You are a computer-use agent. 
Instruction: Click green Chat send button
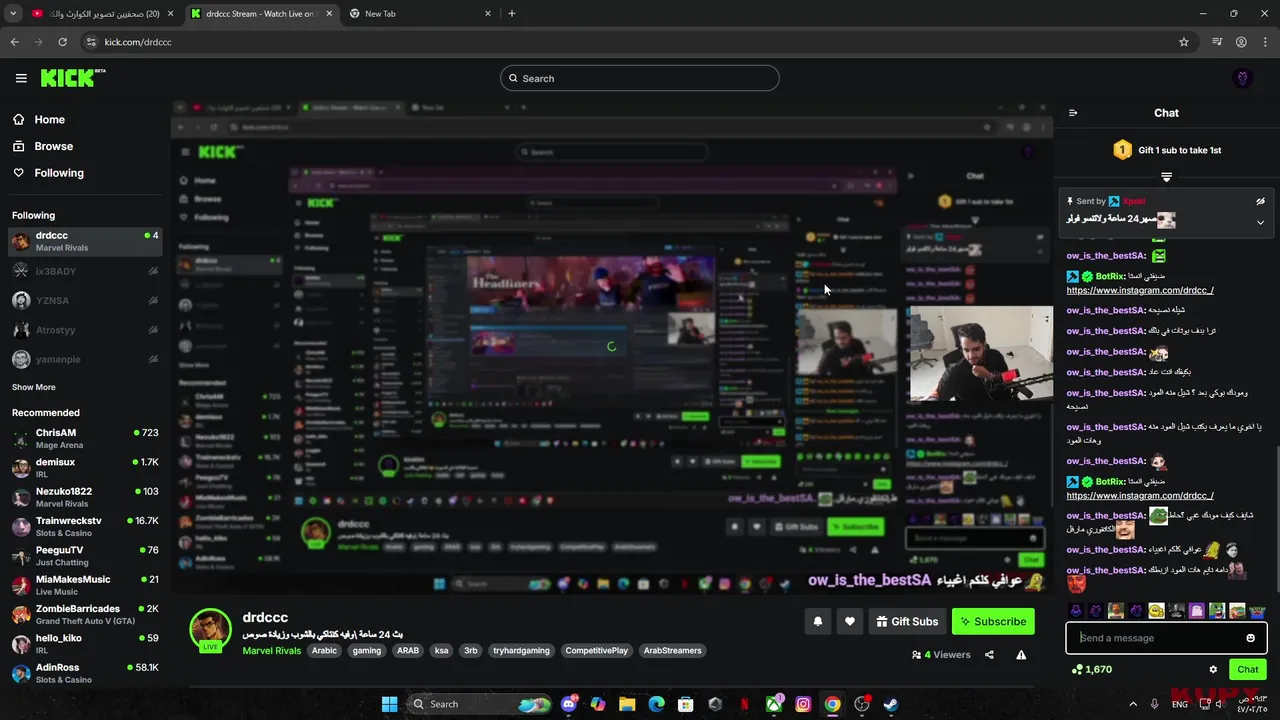pos(1248,670)
